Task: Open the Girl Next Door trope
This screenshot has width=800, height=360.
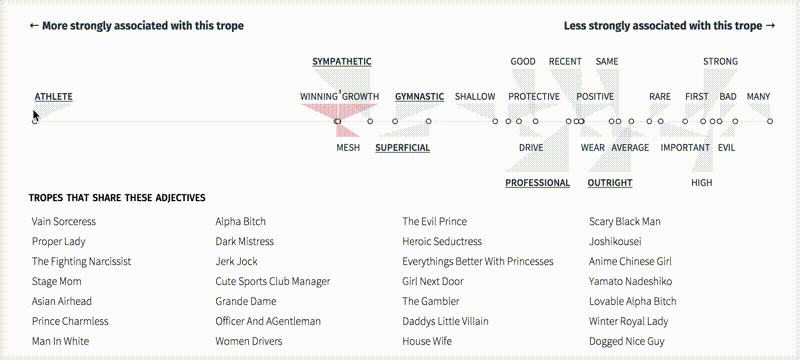Action: (x=433, y=281)
